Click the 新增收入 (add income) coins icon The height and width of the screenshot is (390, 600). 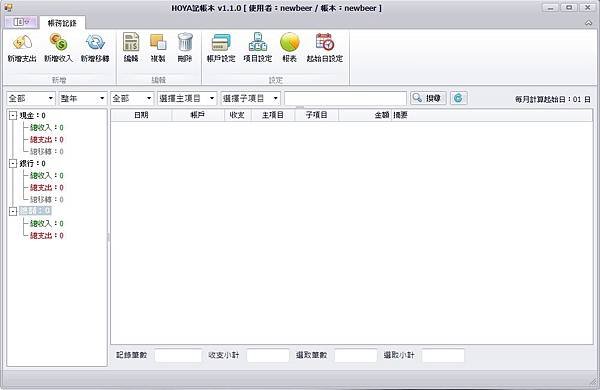(59, 42)
